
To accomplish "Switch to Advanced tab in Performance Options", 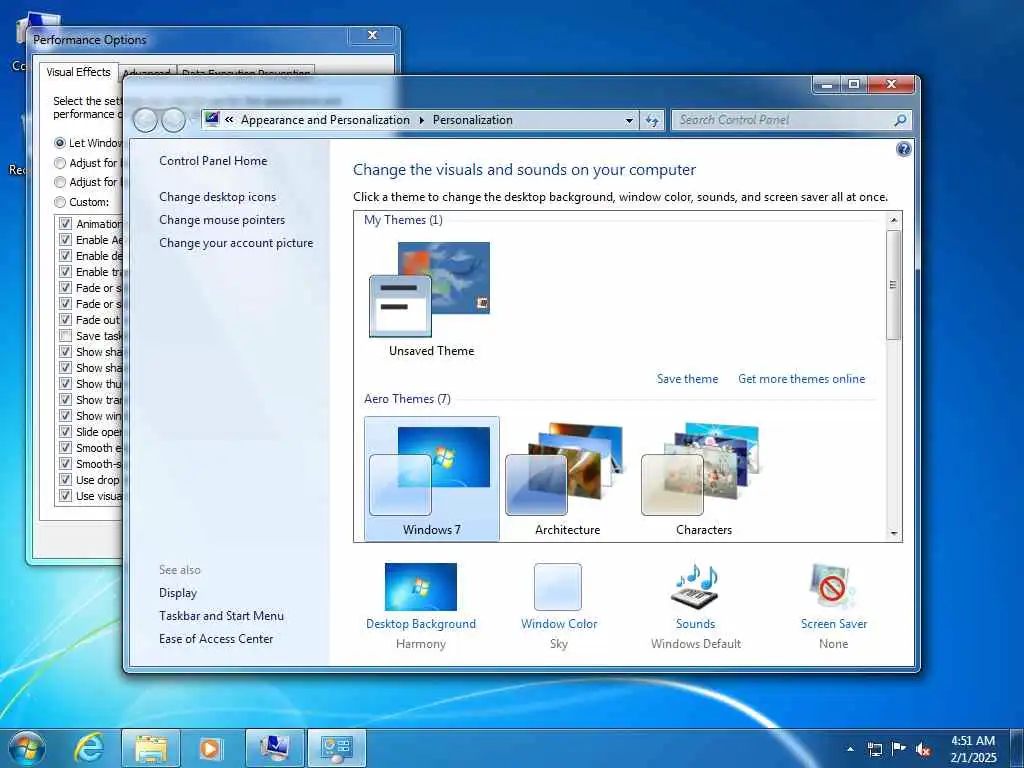I will click(147, 71).
